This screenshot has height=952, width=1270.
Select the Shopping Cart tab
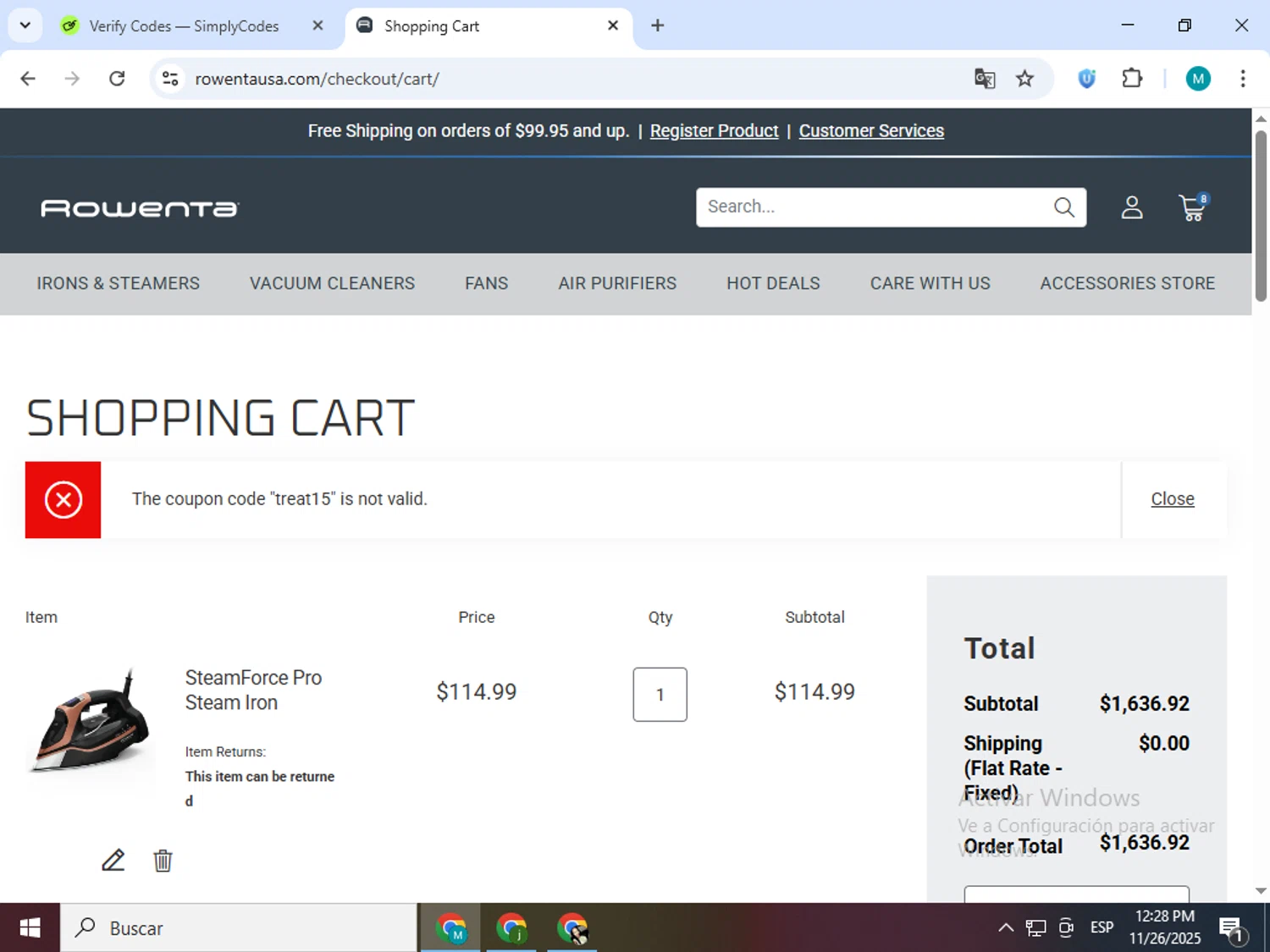click(x=432, y=26)
